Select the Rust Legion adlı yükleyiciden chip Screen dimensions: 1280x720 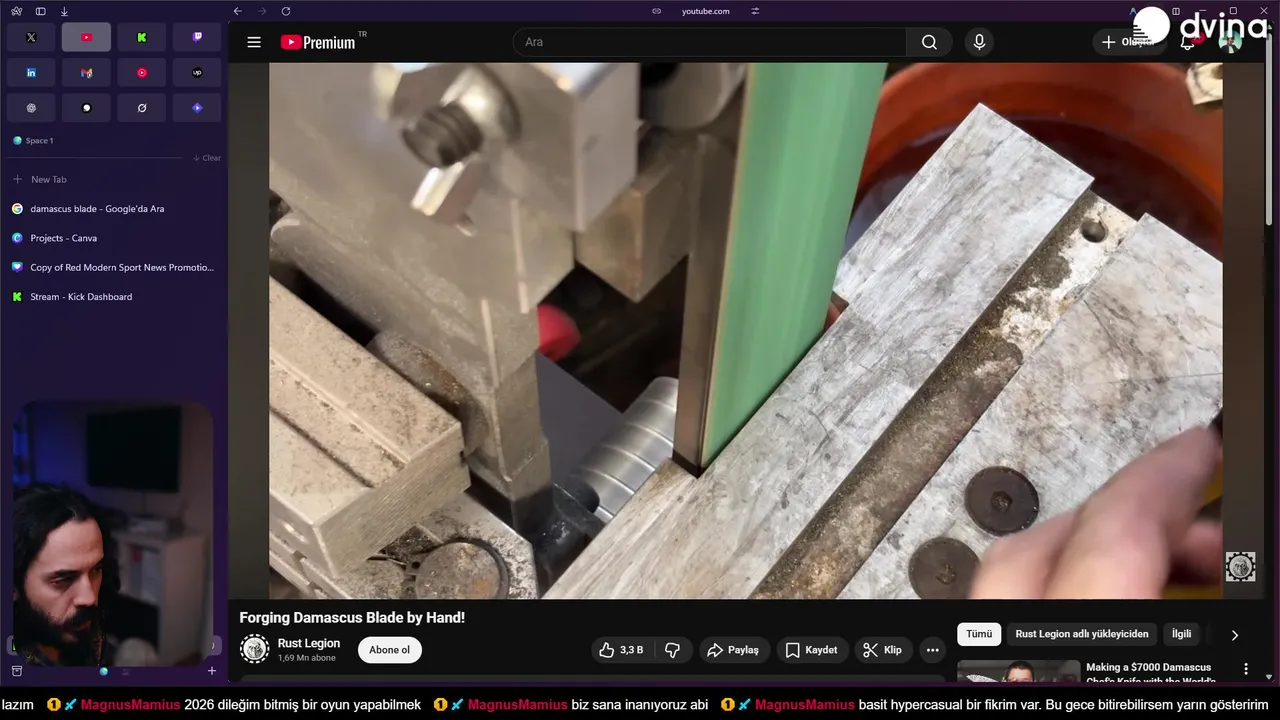(1082, 634)
